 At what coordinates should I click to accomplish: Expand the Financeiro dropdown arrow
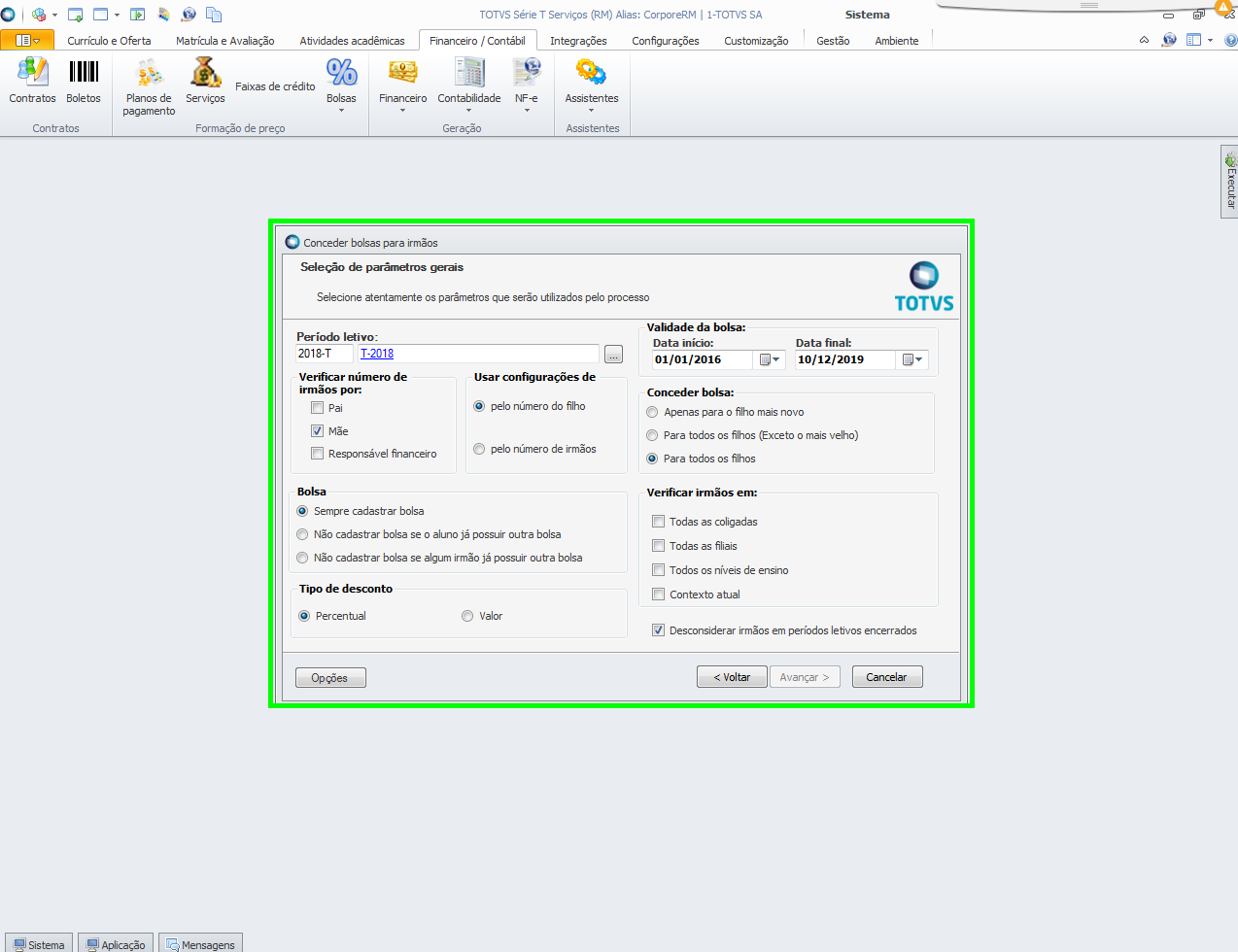[402, 111]
